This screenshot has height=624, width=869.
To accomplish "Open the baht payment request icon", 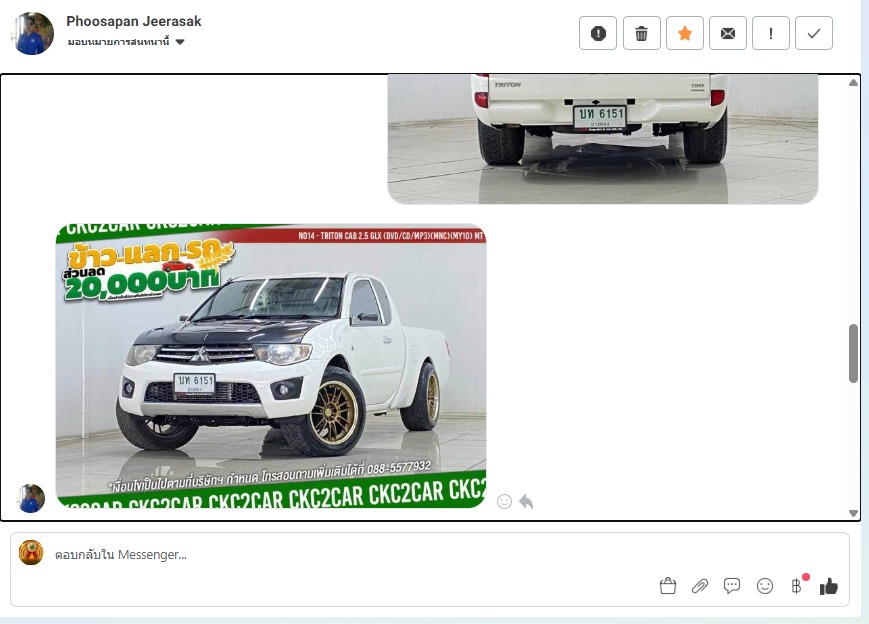I will [x=797, y=586].
